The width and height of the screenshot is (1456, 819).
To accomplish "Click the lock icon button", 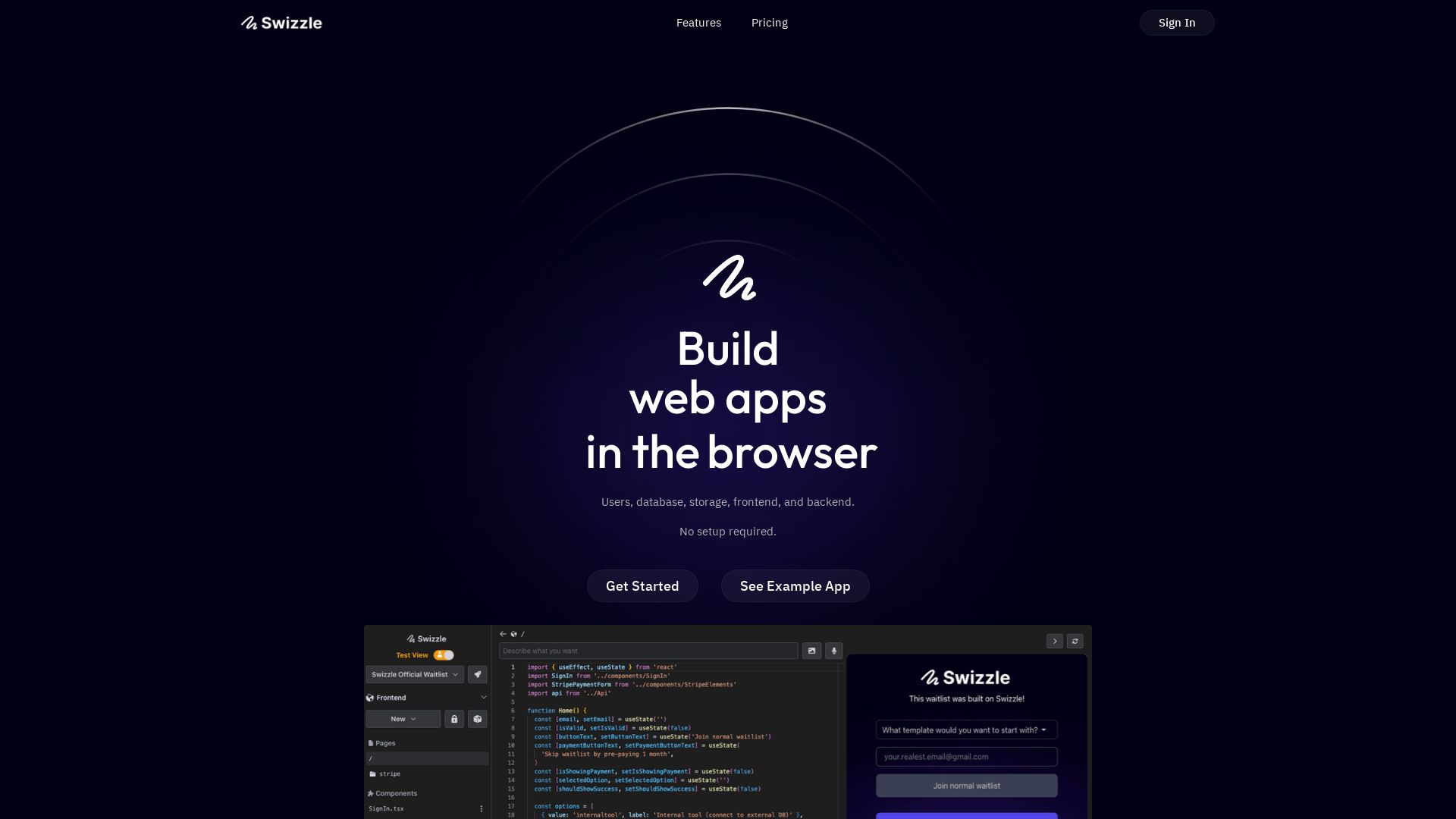I will click(454, 719).
